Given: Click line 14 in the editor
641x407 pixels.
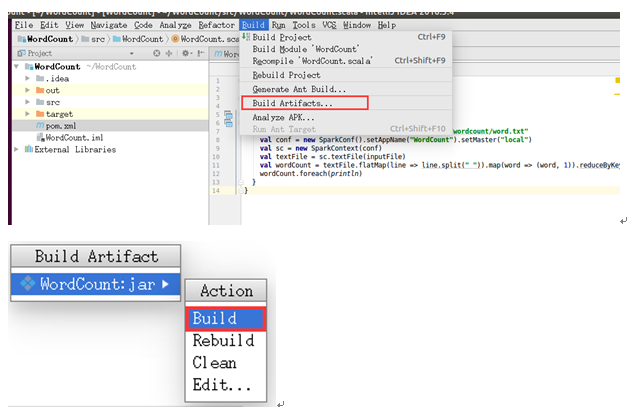Looking at the screenshot, I should tap(432, 191).
